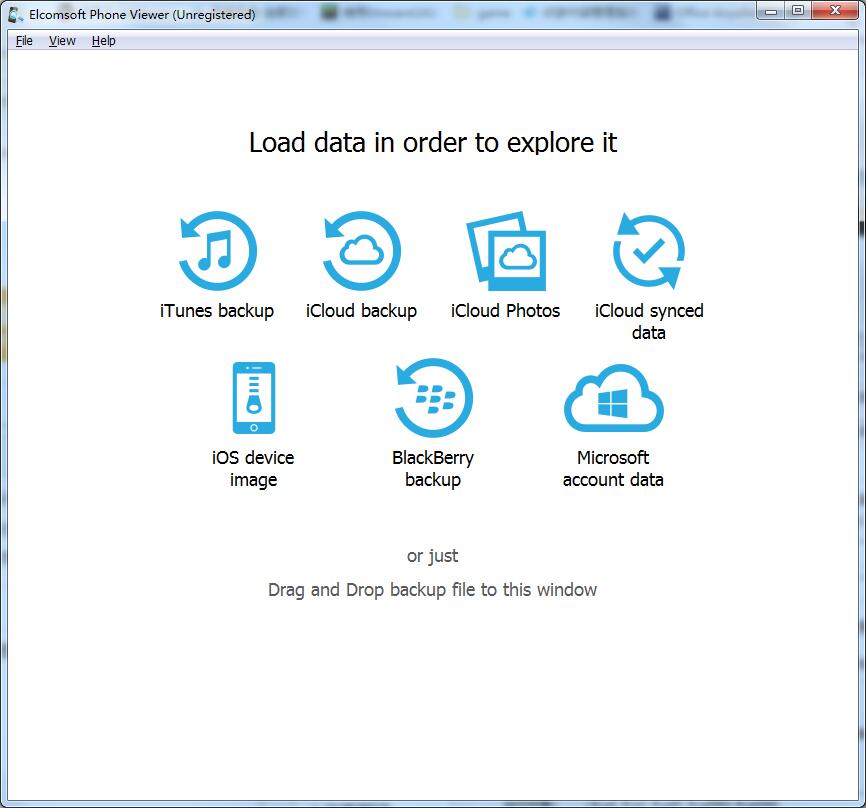Select the "iCloud Photos" text label

click(x=506, y=311)
